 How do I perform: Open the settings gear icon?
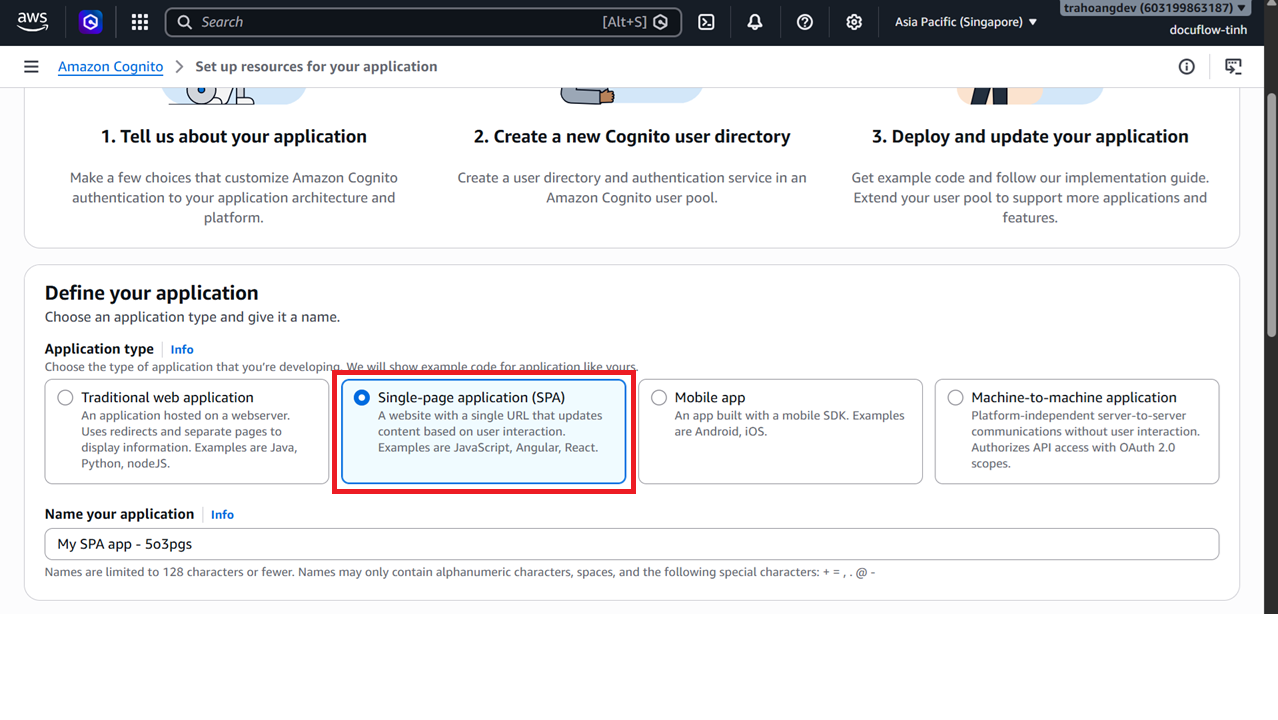coord(854,22)
